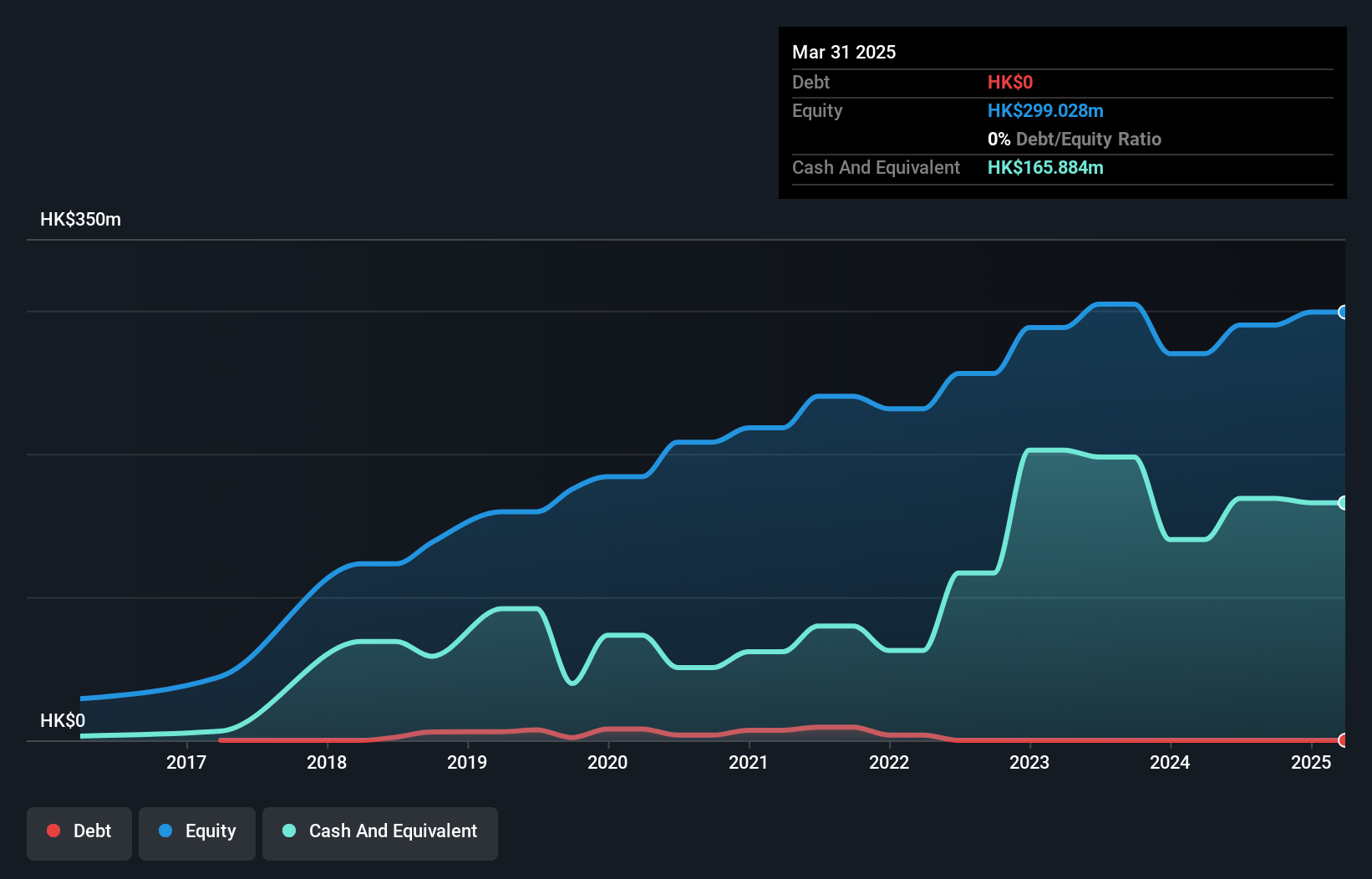1372x879 pixels.
Task: Click the 2020 x-axis label
Action: tap(607, 762)
